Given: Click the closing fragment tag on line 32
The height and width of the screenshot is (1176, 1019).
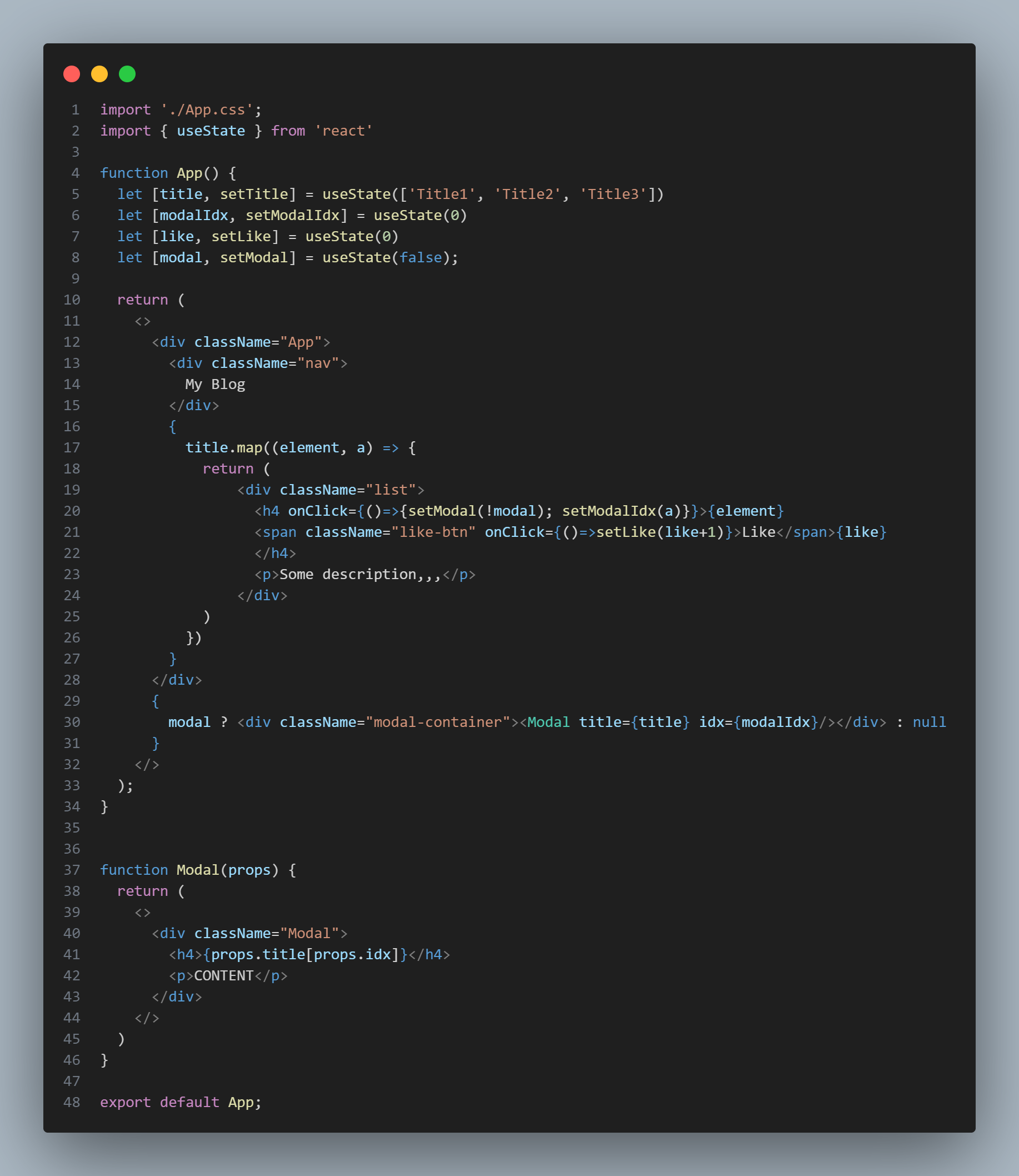Looking at the screenshot, I should click(x=147, y=764).
